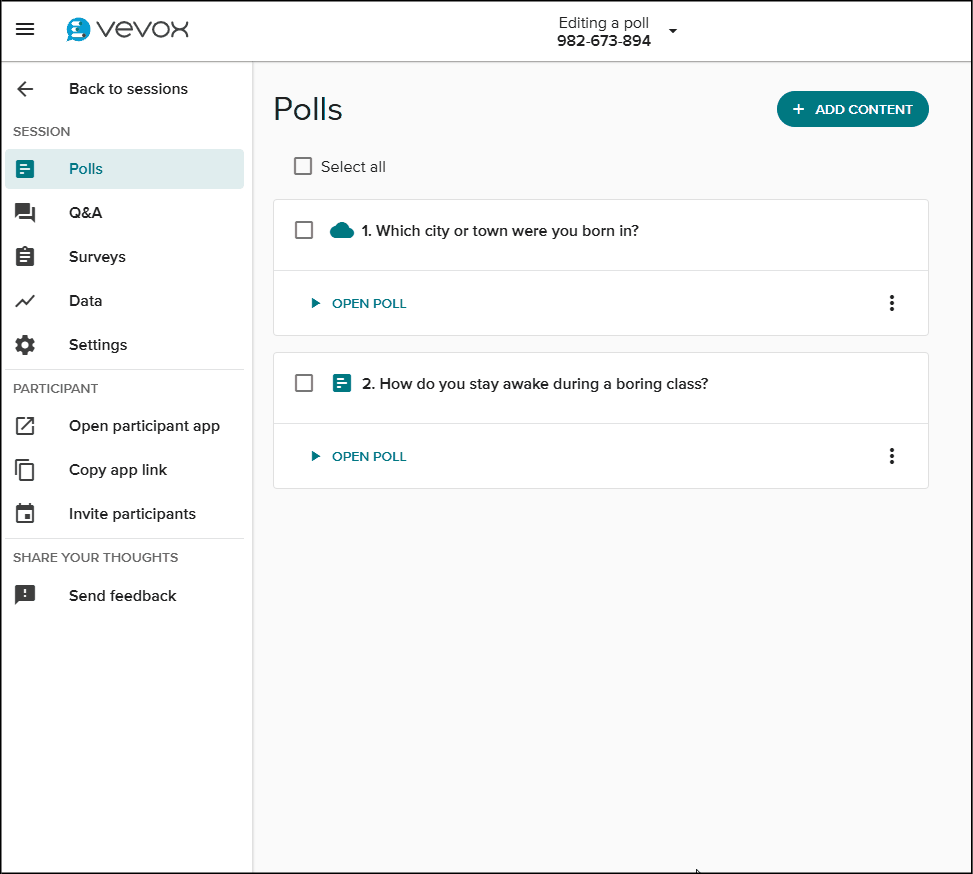Open Invite participants from the sidebar
973x874 pixels.
(x=132, y=514)
